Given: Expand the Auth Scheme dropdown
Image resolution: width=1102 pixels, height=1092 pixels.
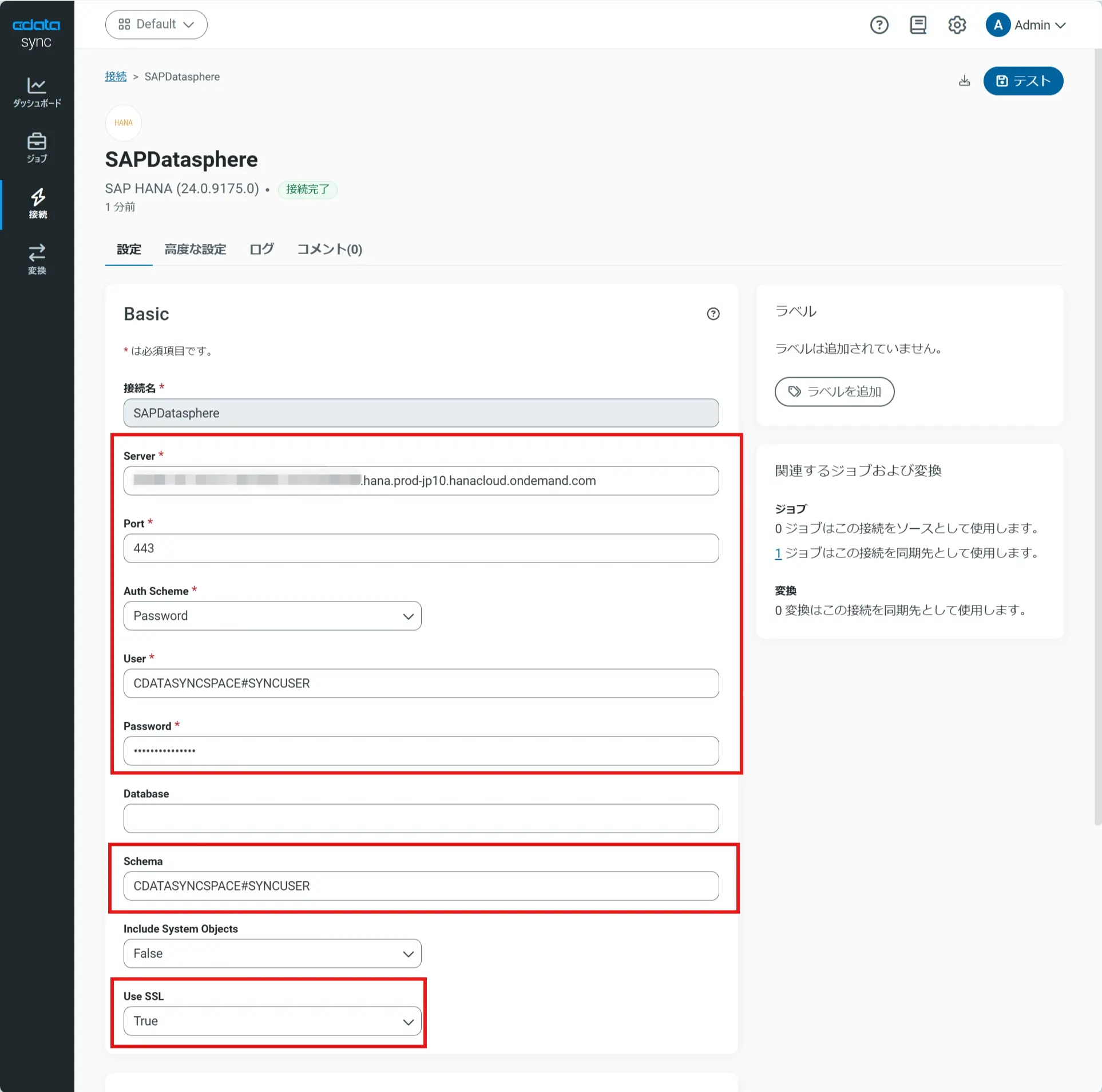Looking at the screenshot, I should 272,616.
